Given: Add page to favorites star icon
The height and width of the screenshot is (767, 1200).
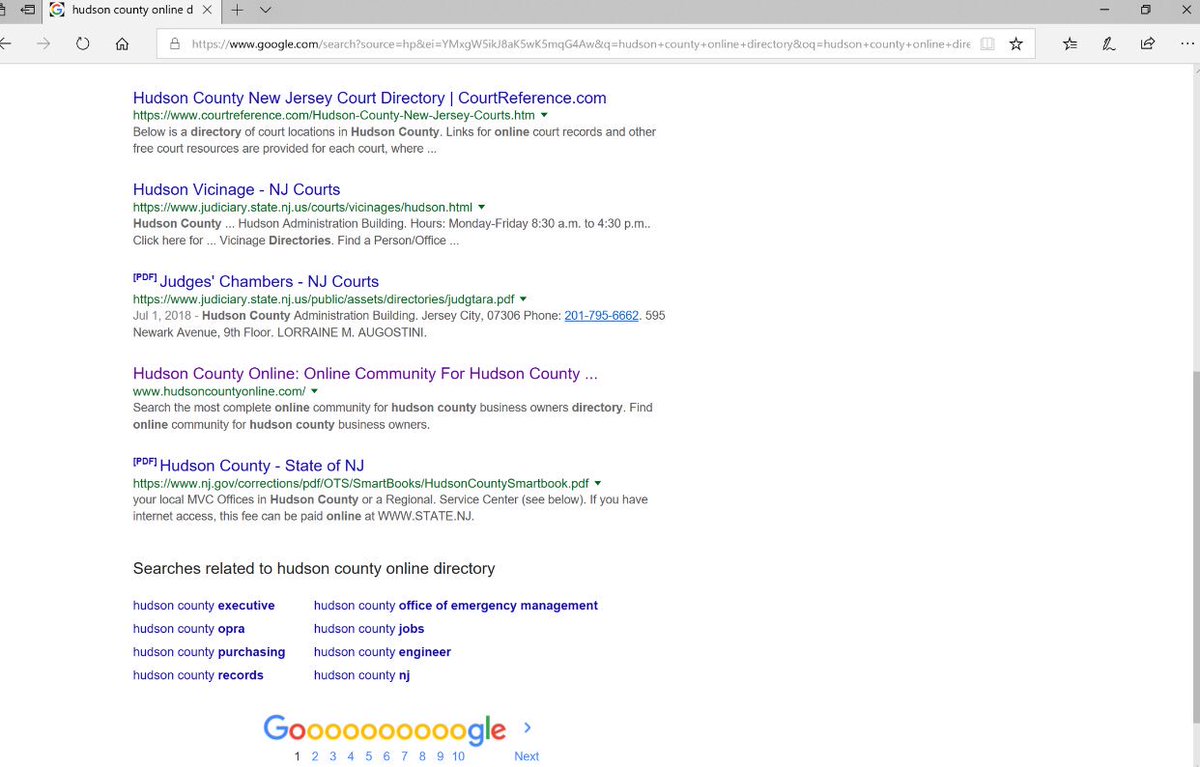Looking at the screenshot, I should click(1016, 44).
